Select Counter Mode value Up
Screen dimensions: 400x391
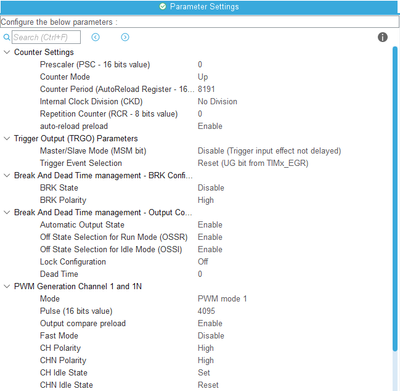[203, 77]
